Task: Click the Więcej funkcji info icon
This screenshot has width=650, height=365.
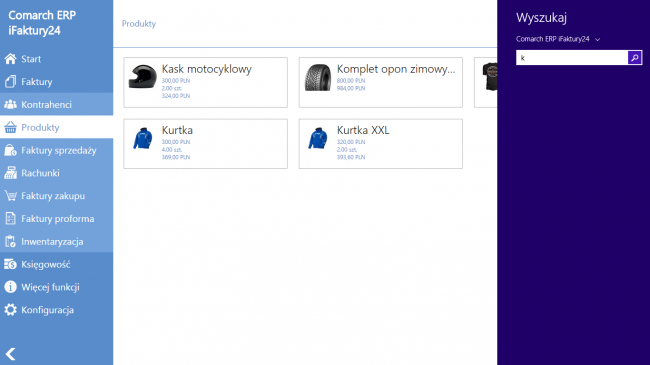Action: tap(10, 287)
